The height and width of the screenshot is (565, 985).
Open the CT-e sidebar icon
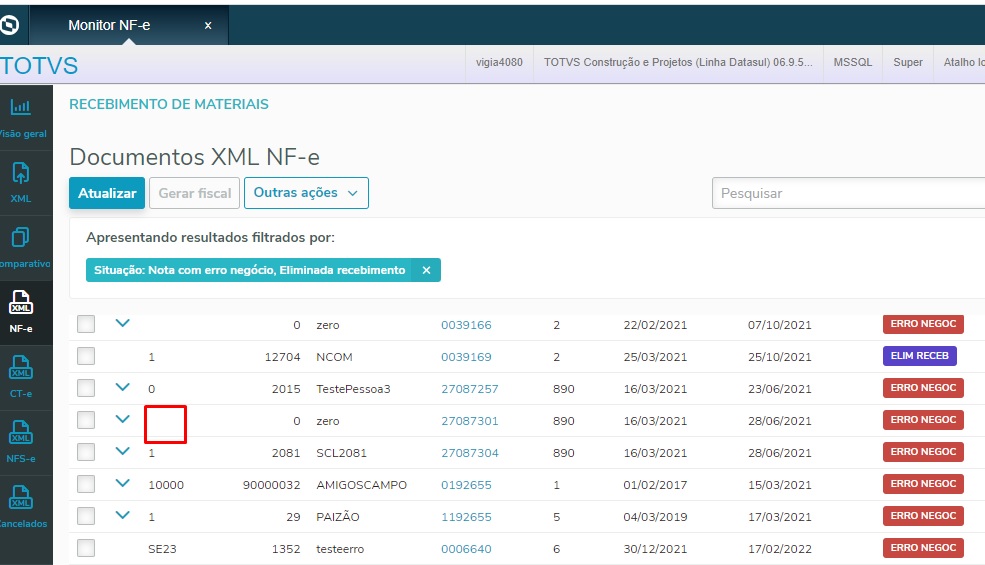20,368
